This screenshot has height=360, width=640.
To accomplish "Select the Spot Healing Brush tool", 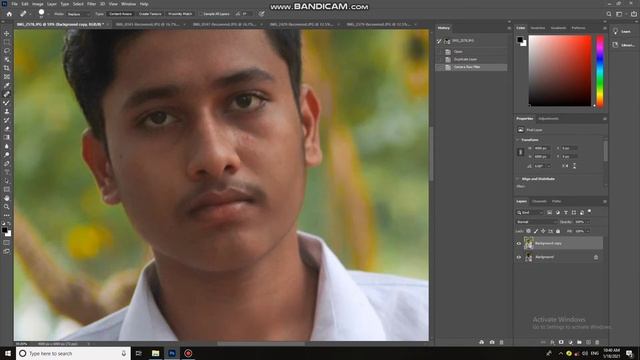I will (x=7, y=94).
